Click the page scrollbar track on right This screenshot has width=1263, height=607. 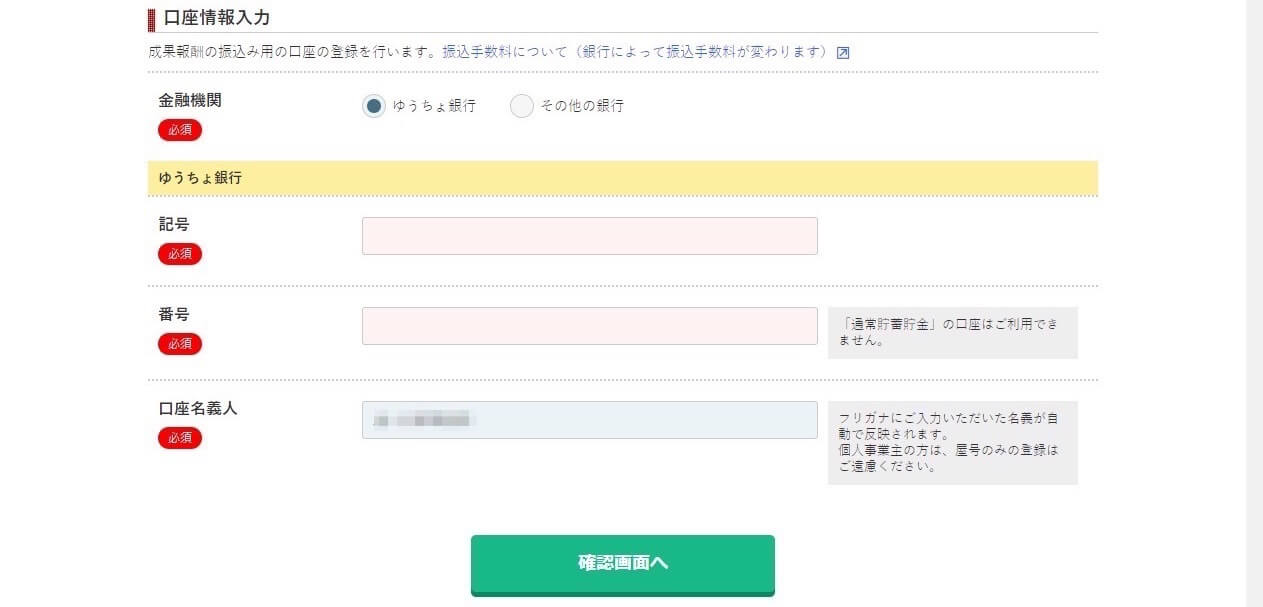click(1254, 303)
